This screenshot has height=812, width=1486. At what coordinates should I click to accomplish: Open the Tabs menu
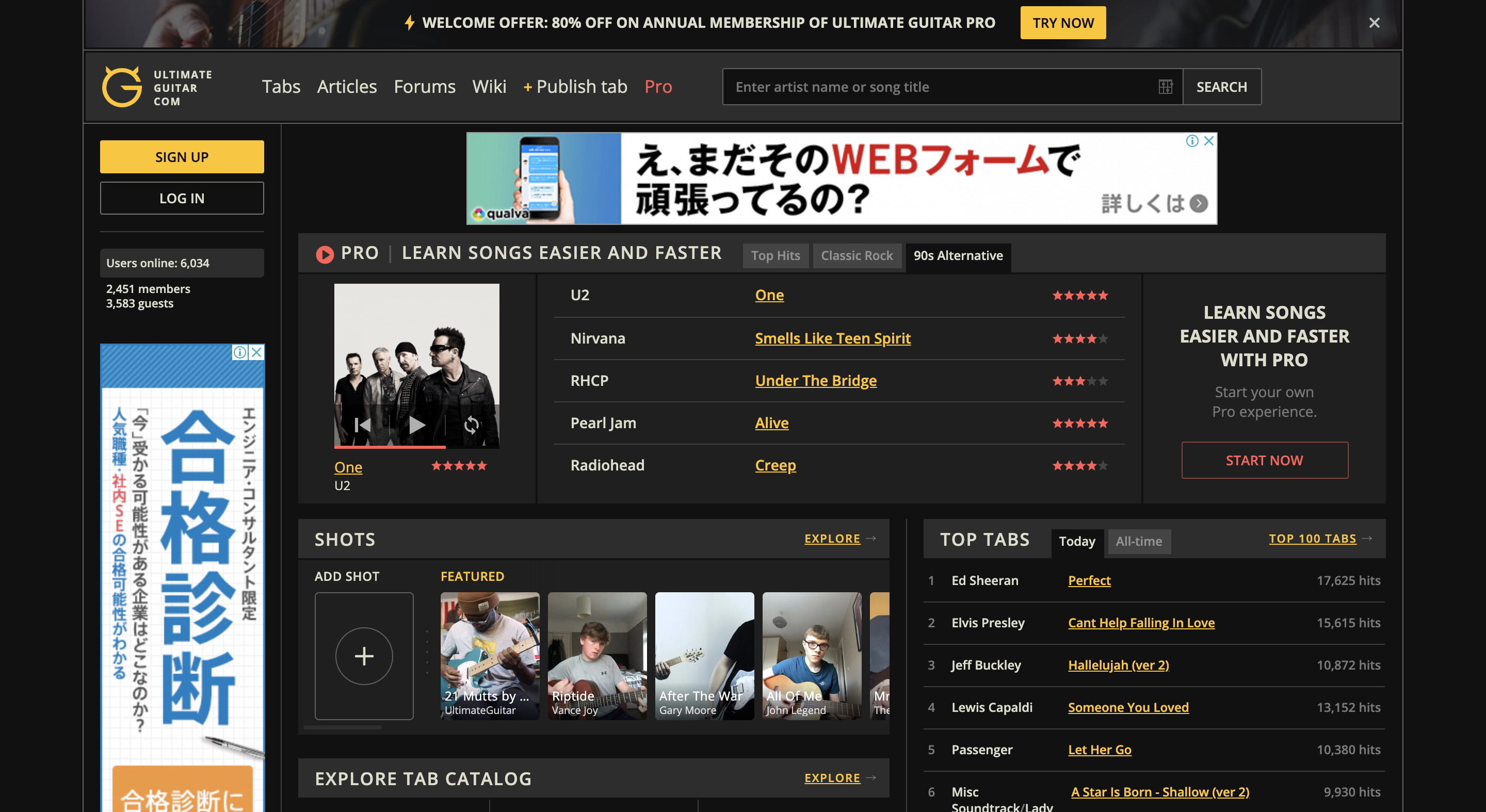281,87
